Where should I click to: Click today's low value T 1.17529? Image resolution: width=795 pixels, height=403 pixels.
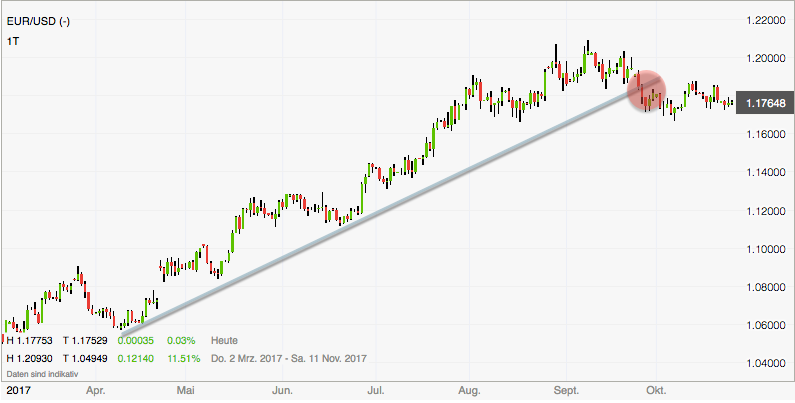tap(85, 341)
